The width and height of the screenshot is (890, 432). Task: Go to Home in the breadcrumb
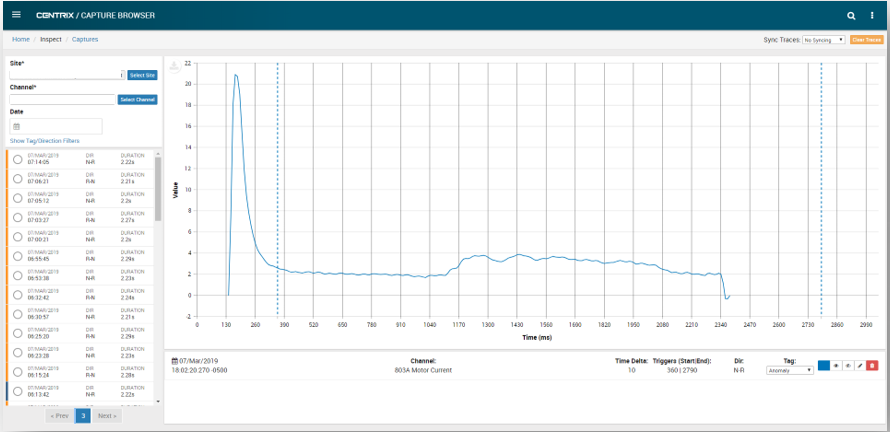coord(20,40)
